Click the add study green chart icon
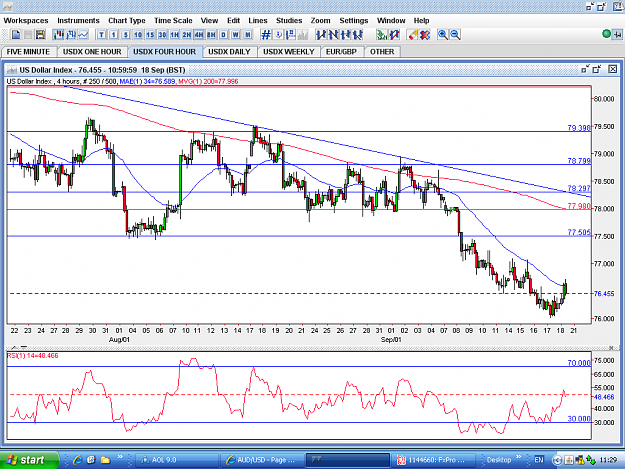The image size is (625, 469). 382,35
